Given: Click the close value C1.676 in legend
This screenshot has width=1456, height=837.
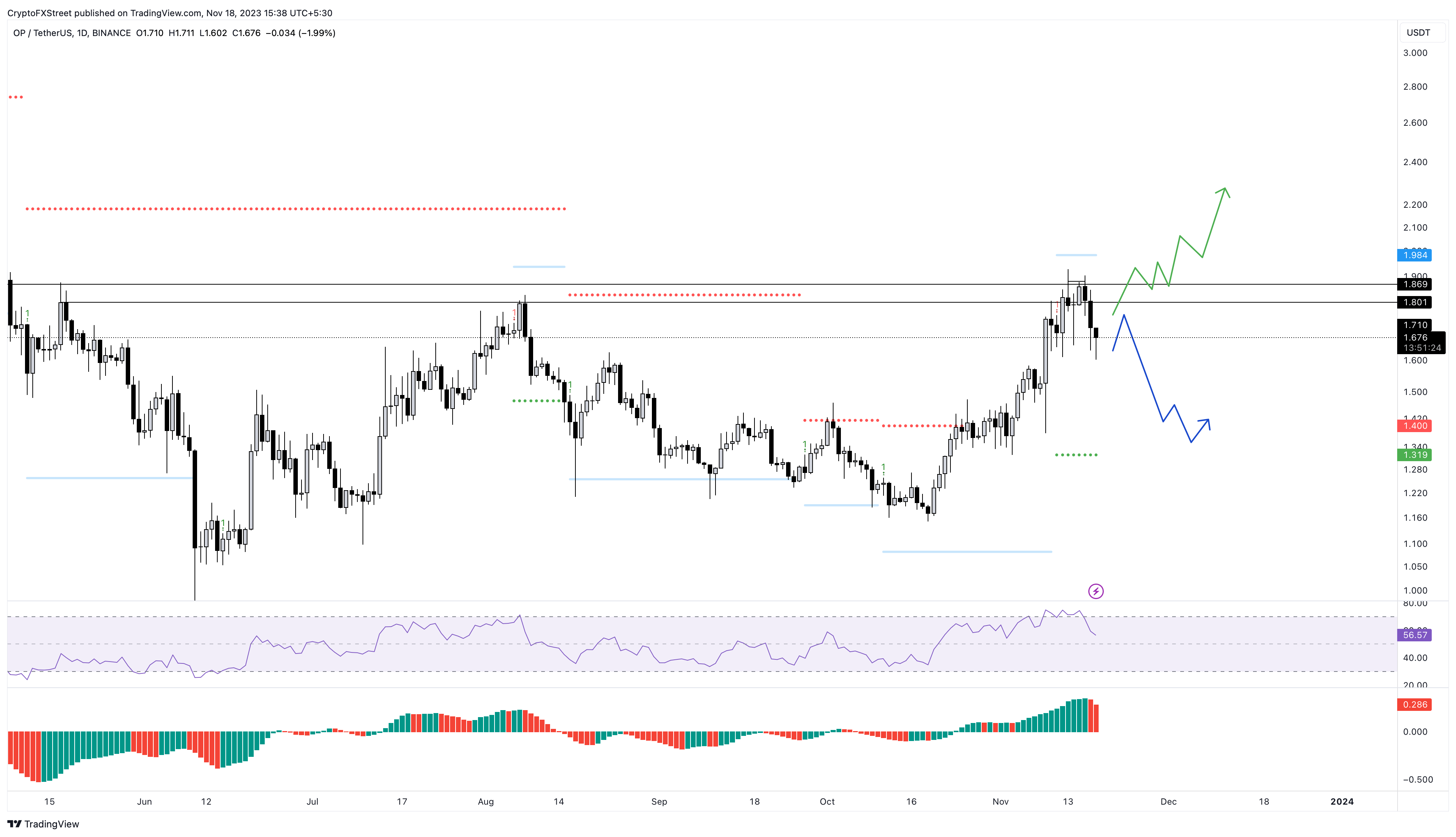Looking at the screenshot, I should click(x=246, y=33).
